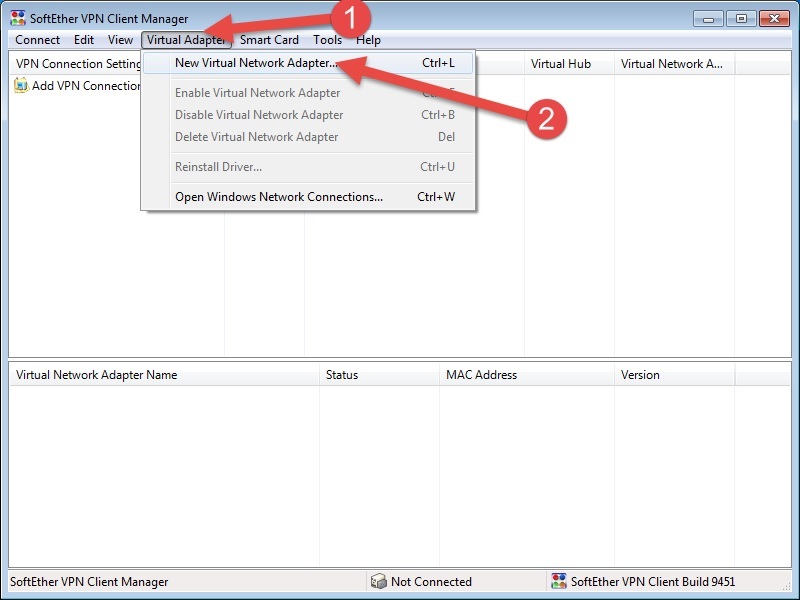Select Delete Virtual Network Adapter entry
Screen dimensions: 800x600
pyautogui.click(x=308, y=137)
